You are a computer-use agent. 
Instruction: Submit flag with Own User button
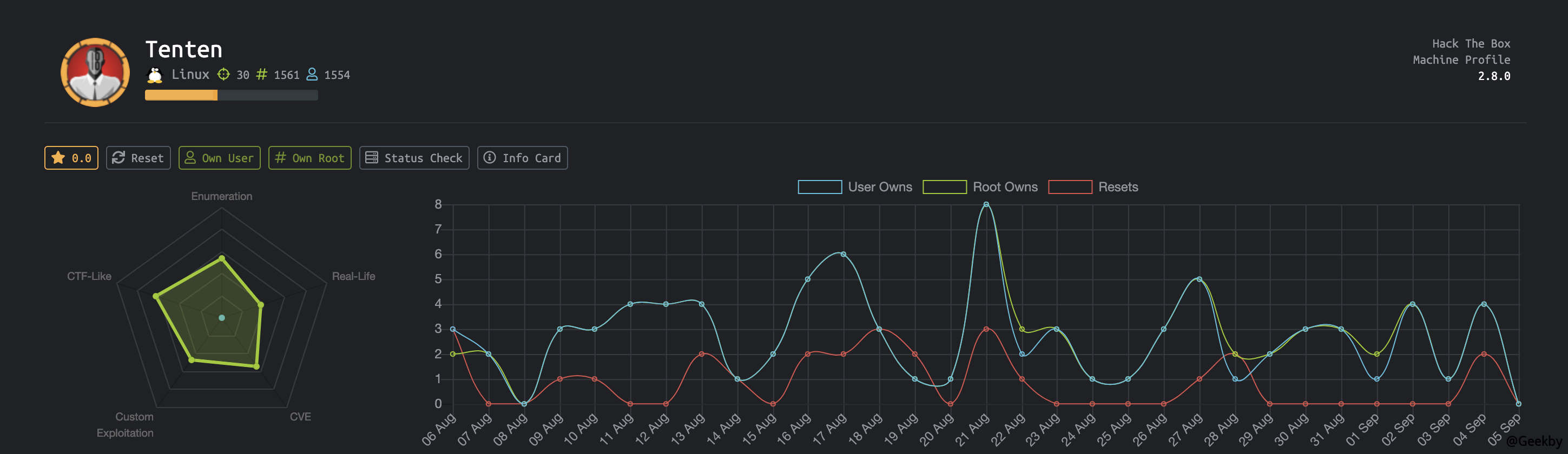click(219, 158)
